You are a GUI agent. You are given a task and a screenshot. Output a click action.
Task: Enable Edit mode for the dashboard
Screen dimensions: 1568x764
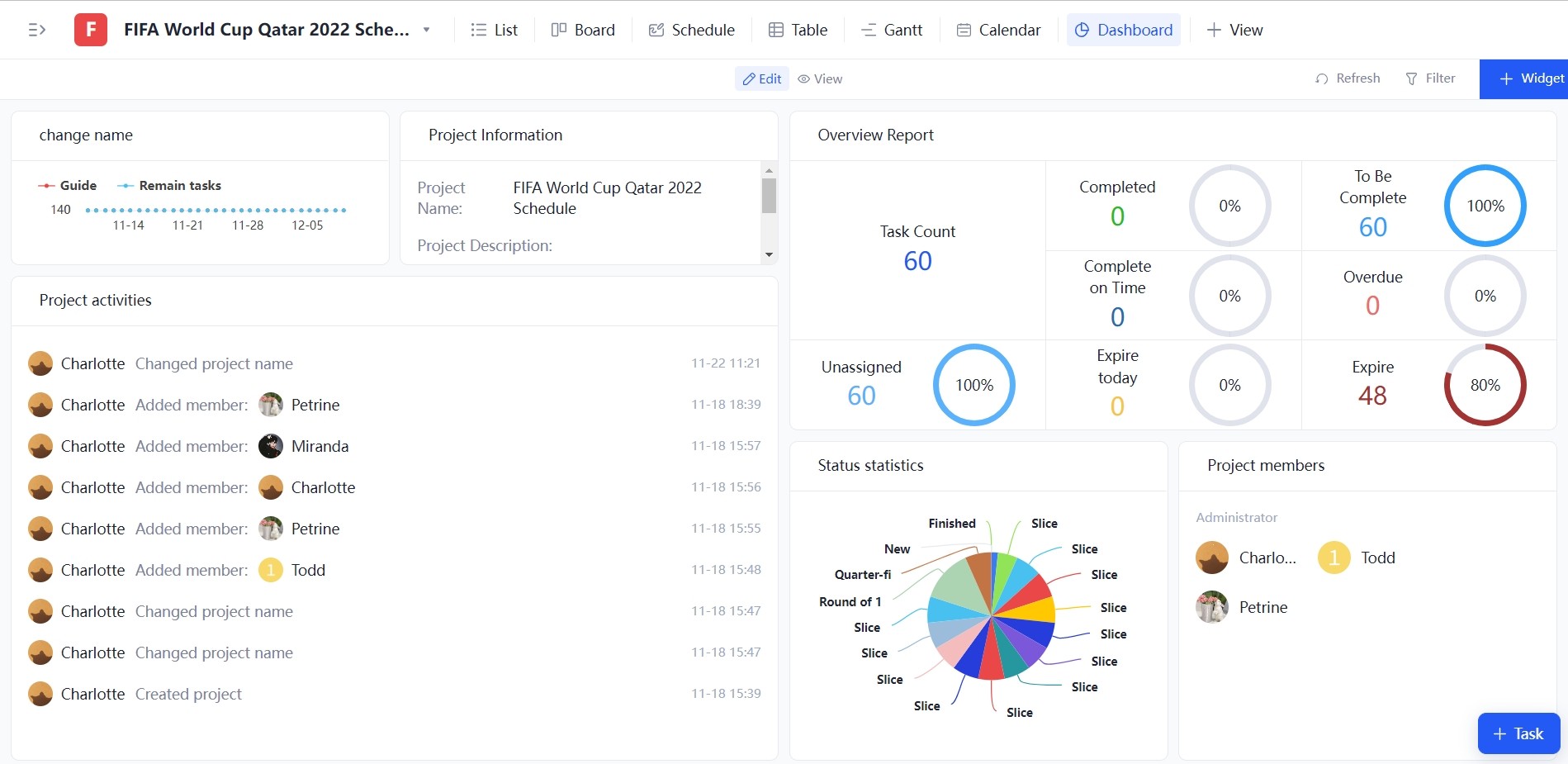pos(760,78)
